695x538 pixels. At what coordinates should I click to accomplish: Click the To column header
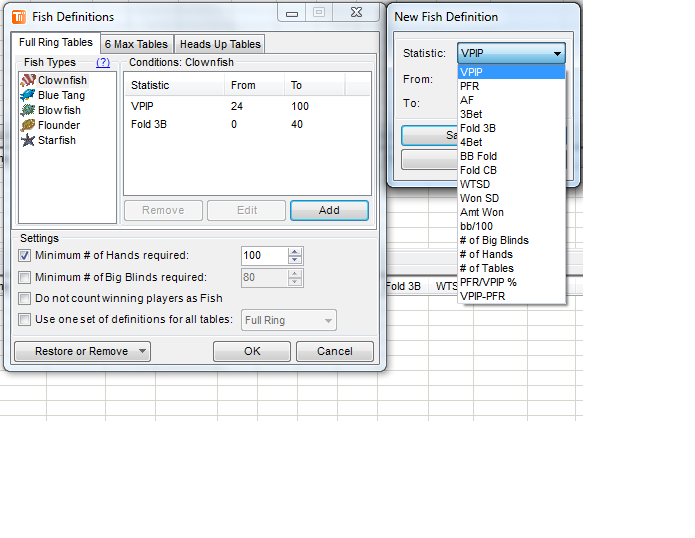pyautogui.click(x=314, y=85)
